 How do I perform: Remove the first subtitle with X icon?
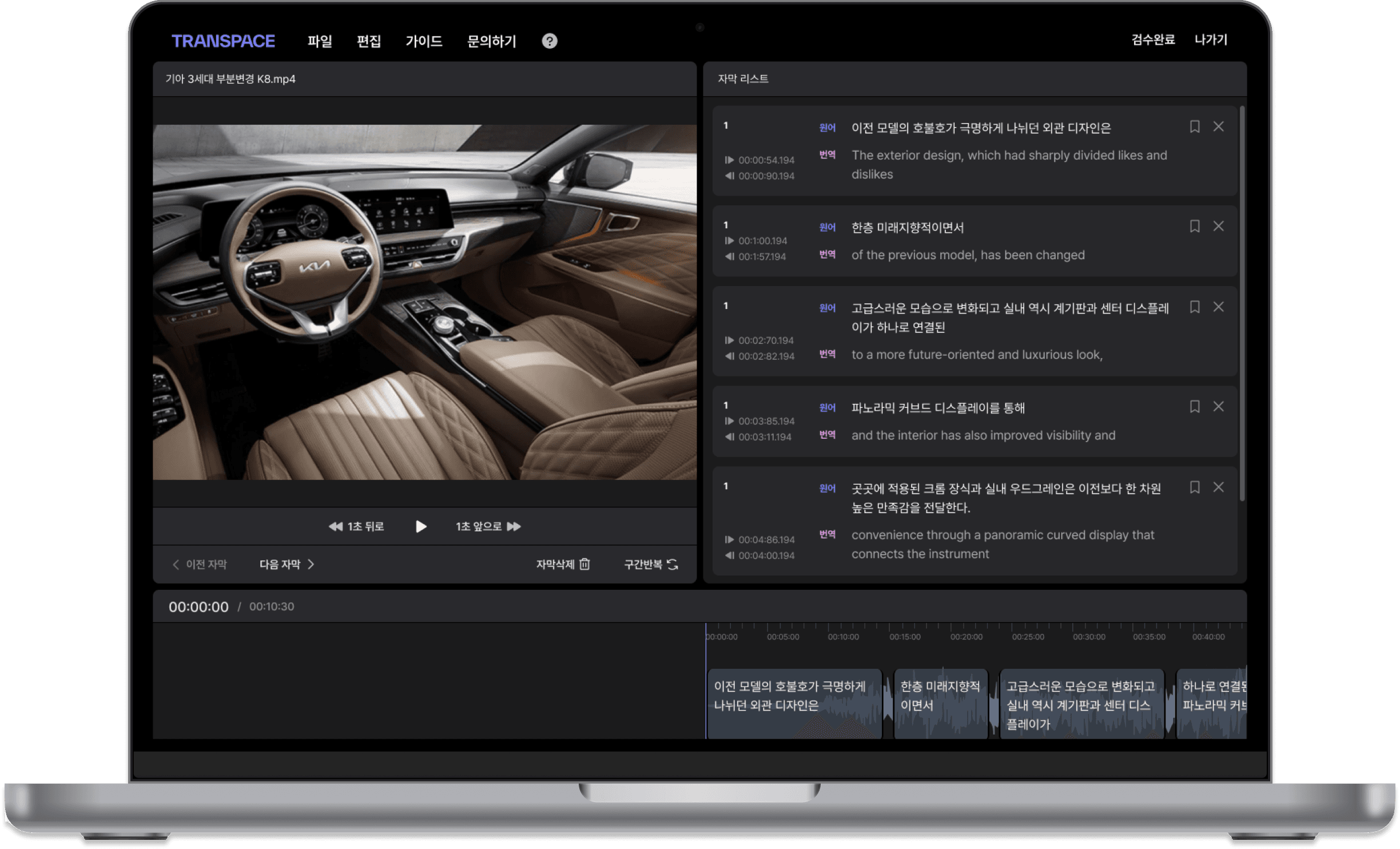point(1218,126)
